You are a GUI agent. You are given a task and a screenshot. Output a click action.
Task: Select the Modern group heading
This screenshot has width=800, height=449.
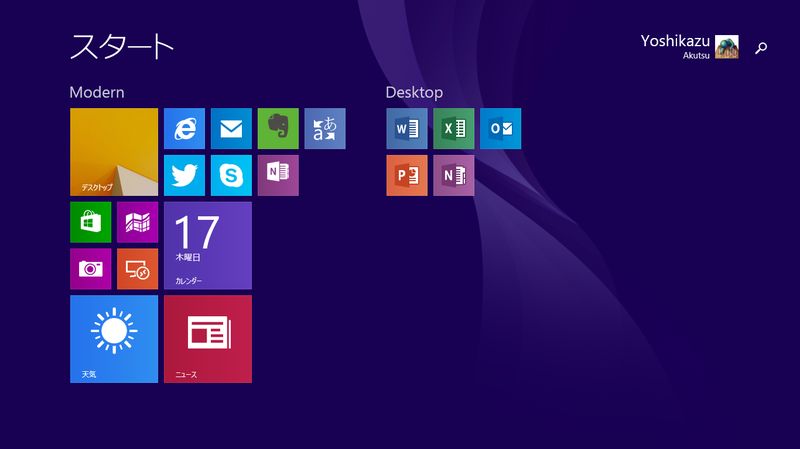[x=97, y=92]
